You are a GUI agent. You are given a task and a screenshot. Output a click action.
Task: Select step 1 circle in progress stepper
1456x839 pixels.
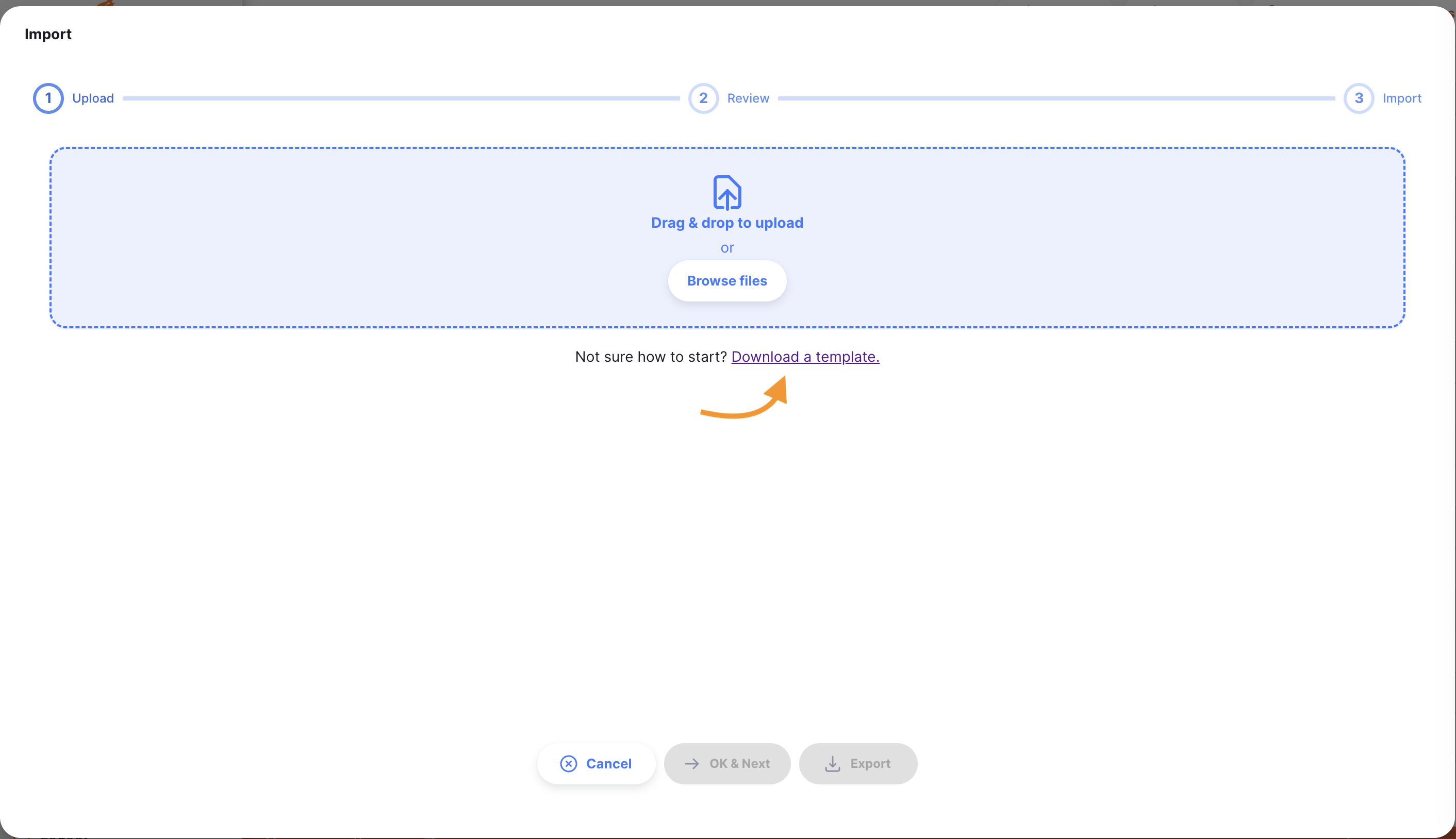click(48, 98)
